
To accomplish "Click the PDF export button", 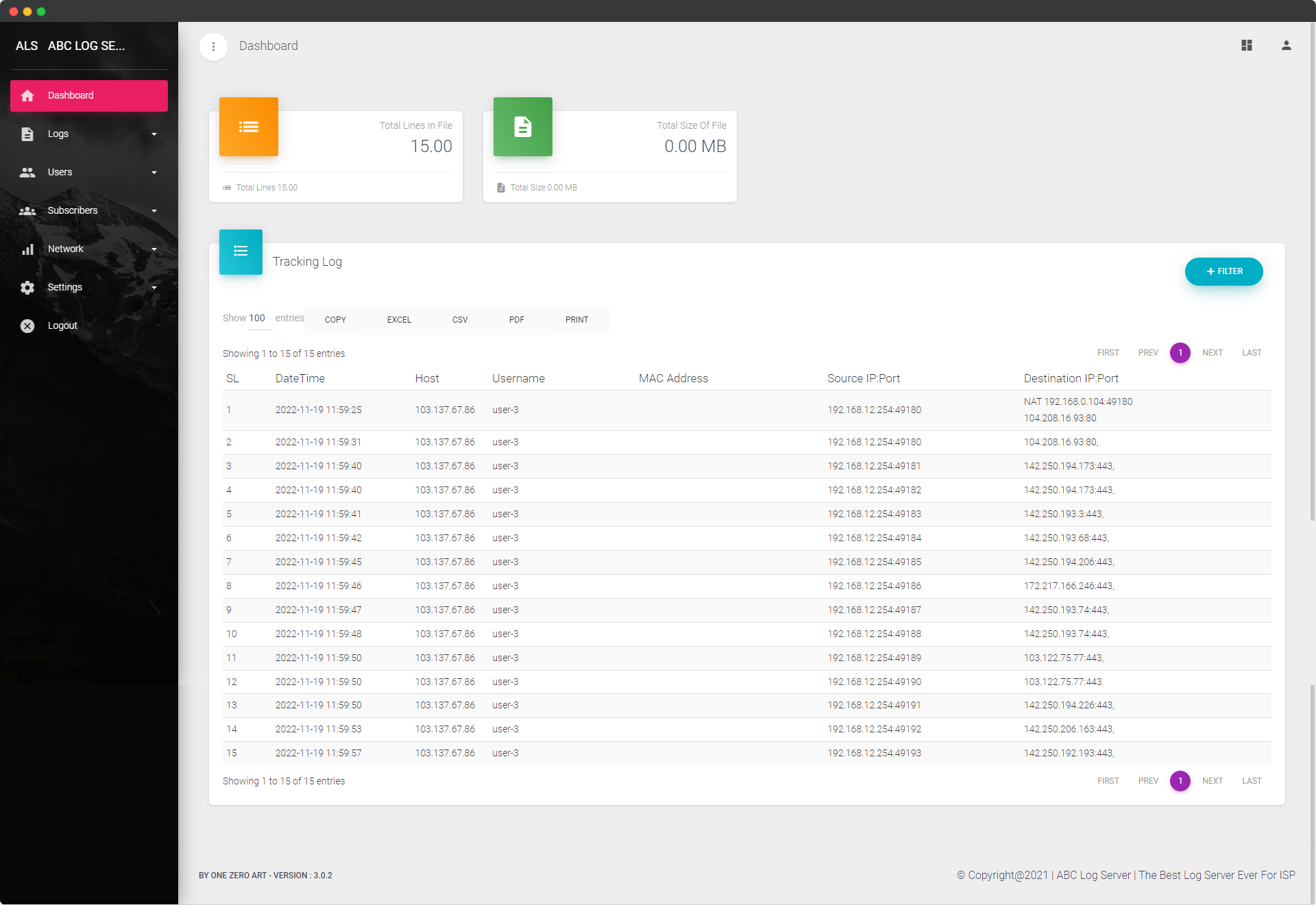I will 516,320.
